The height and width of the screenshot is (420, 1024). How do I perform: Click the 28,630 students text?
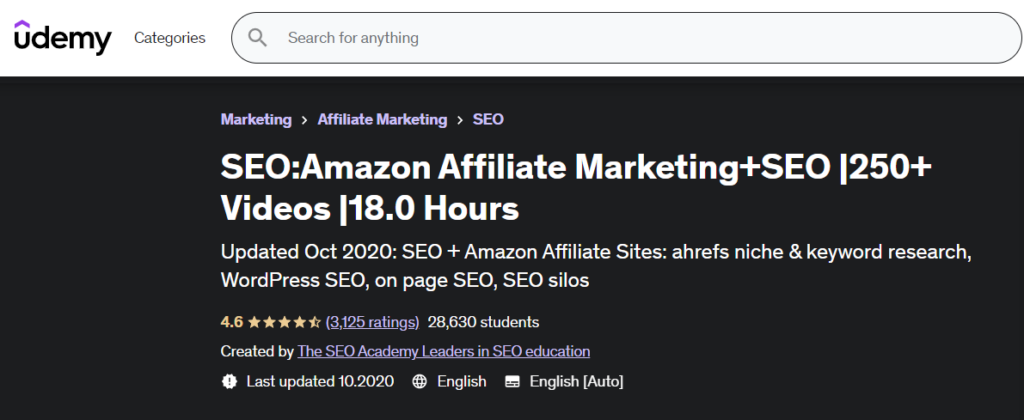483,322
